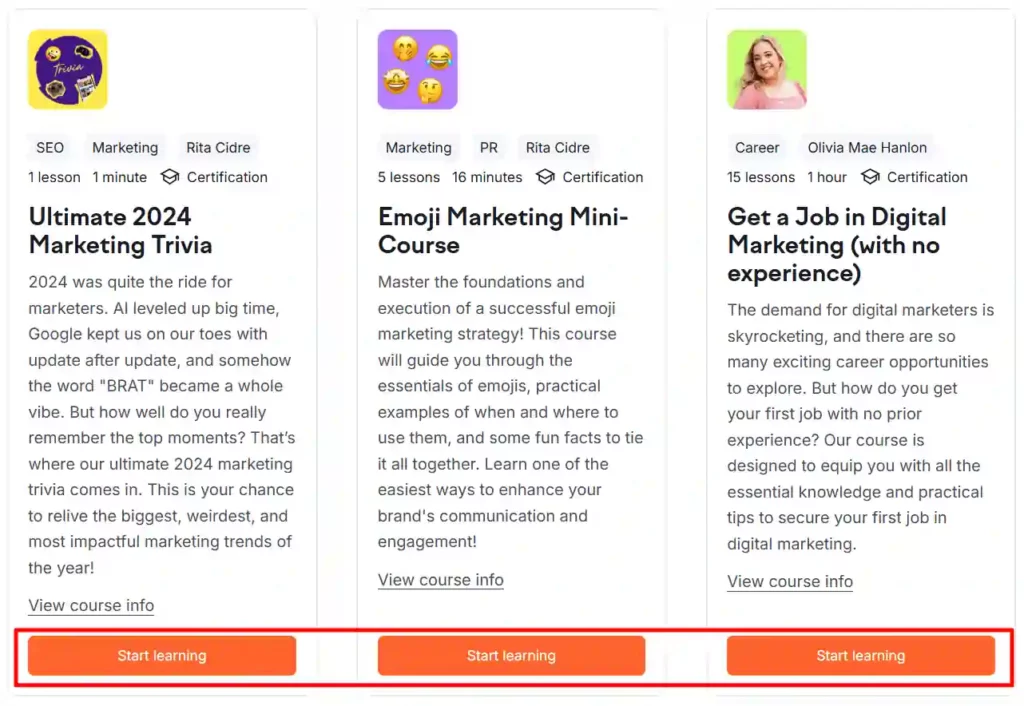1024x706 pixels.
Task: Start learning the Emoji Marketing Mini-Course
Action: [x=511, y=656]
